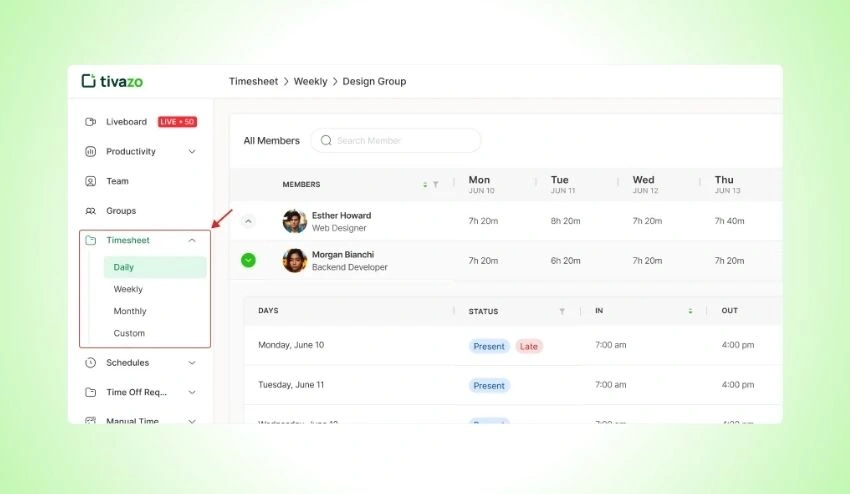Click Timesheet in the breadcrumb
The height and width of the screenshot is (494, 850).
pos(253,81)
